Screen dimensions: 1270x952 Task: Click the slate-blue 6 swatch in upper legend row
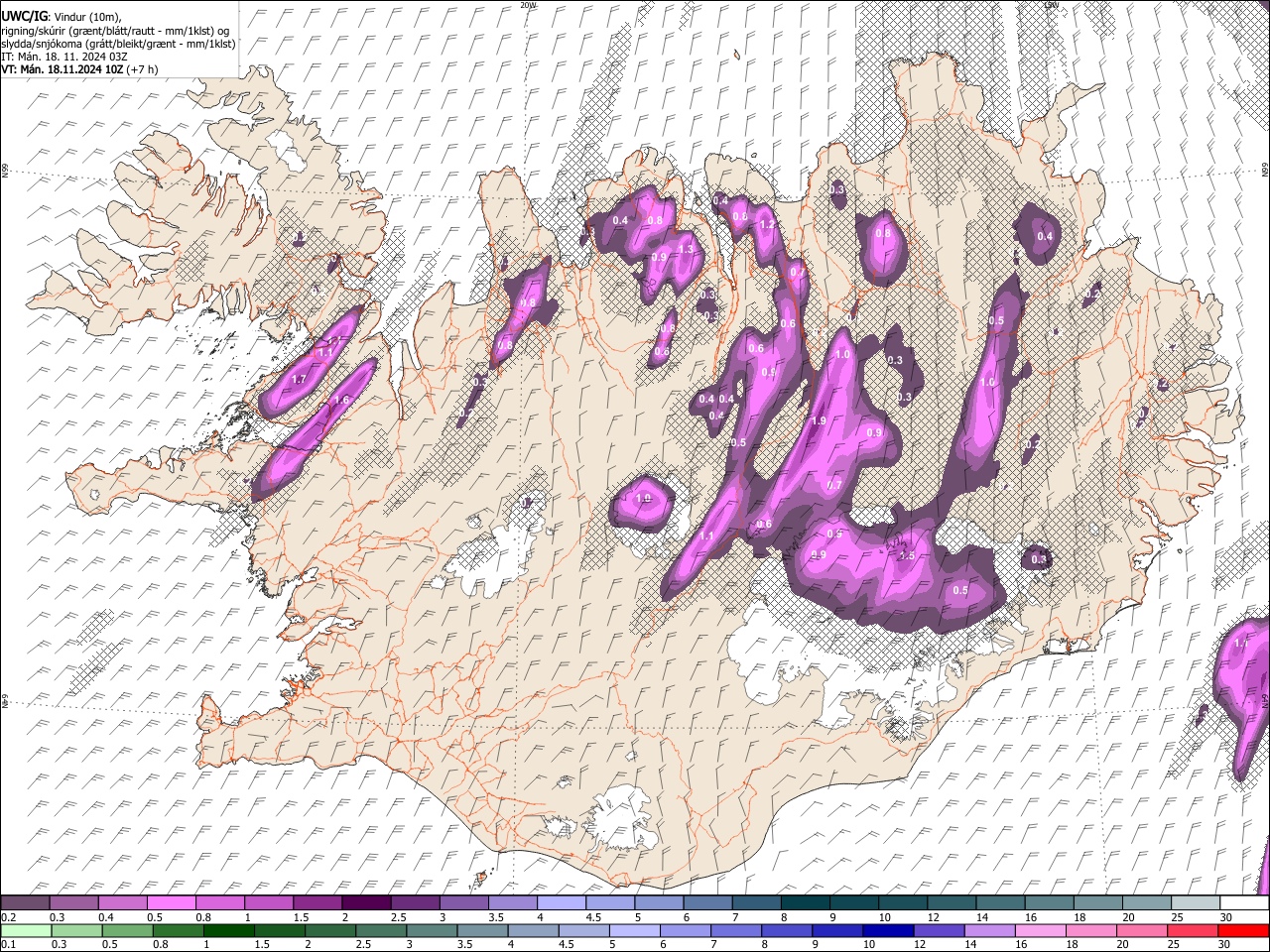707,902
